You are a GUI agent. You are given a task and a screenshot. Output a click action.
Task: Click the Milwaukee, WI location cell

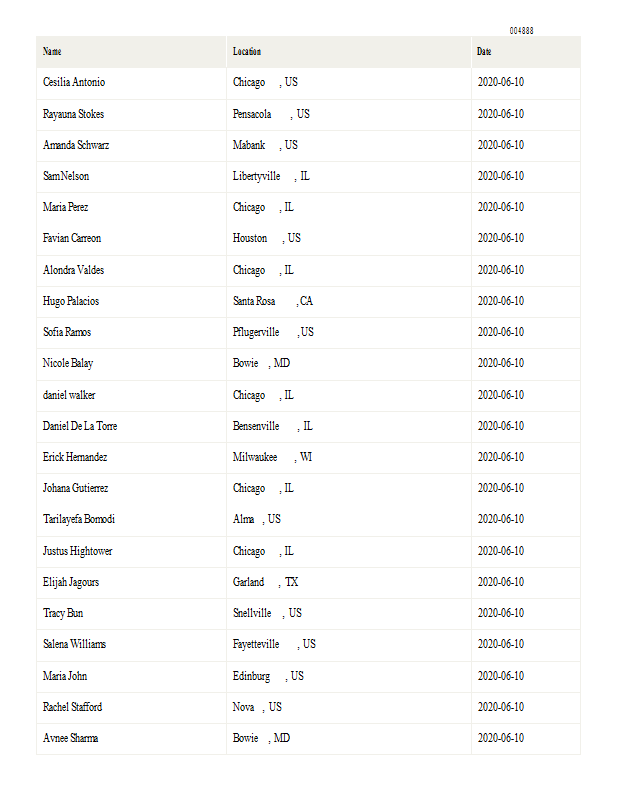point(272,457)
